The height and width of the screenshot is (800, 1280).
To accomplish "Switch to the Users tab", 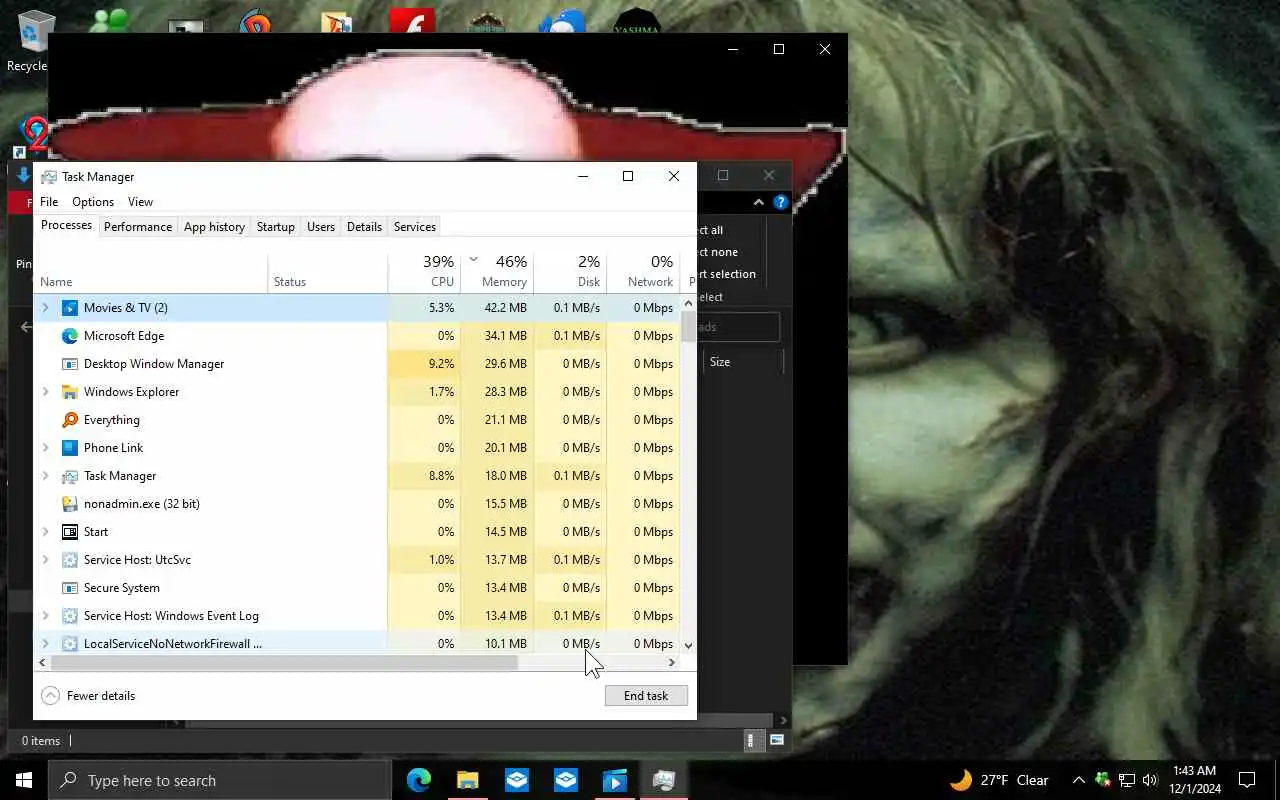I will 321,227.
